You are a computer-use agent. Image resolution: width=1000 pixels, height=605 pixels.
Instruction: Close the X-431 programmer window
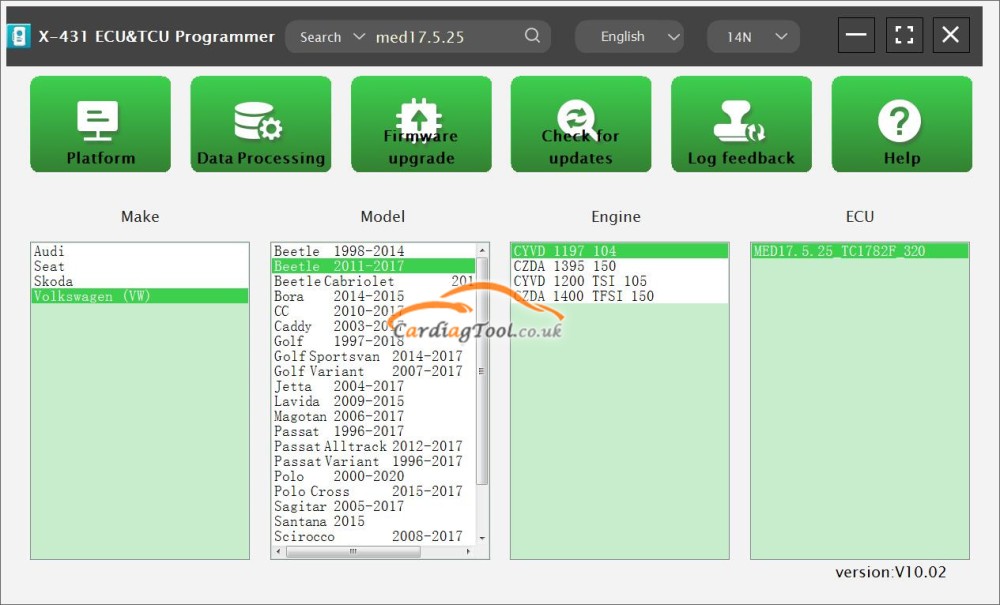tap(951, 34)
